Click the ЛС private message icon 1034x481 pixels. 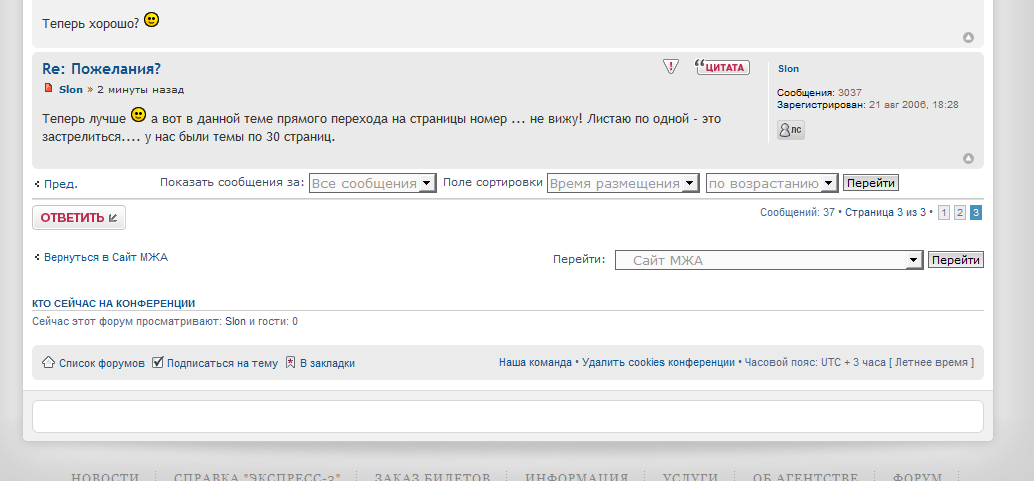coord(790,130)
